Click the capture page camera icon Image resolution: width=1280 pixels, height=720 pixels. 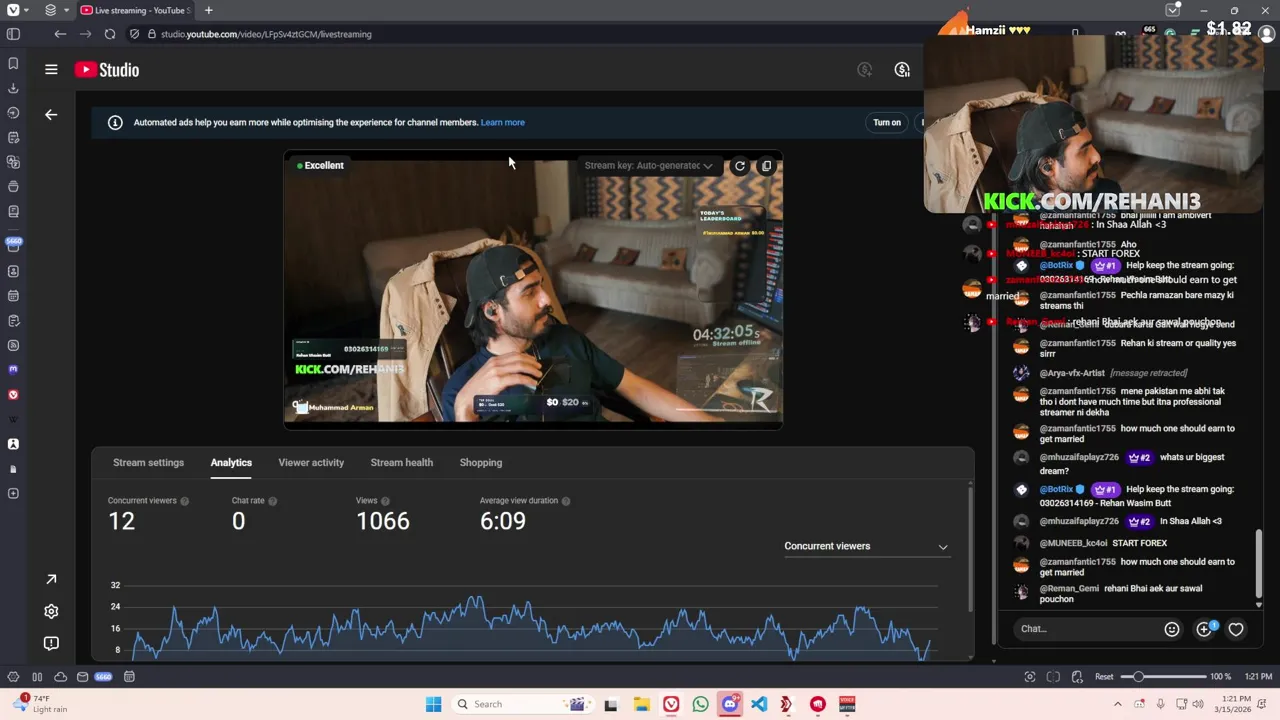pyautogui.click(x=1030, y=677)
